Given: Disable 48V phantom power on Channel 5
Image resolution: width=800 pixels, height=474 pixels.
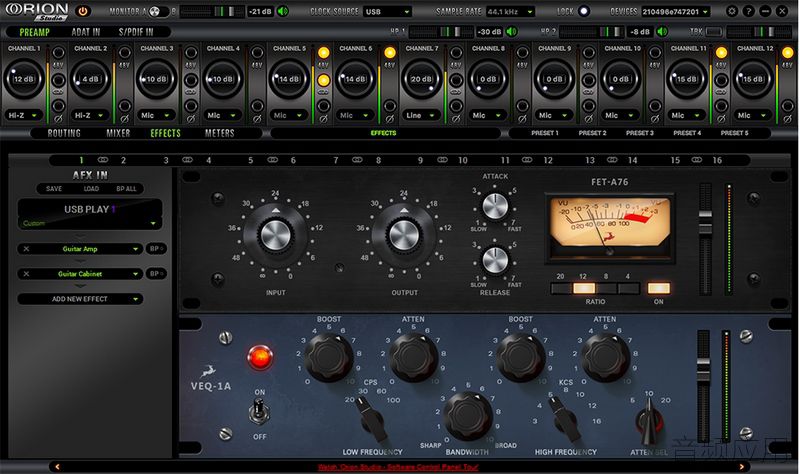Looking at the screenshot, I should (x=323, y=53).
